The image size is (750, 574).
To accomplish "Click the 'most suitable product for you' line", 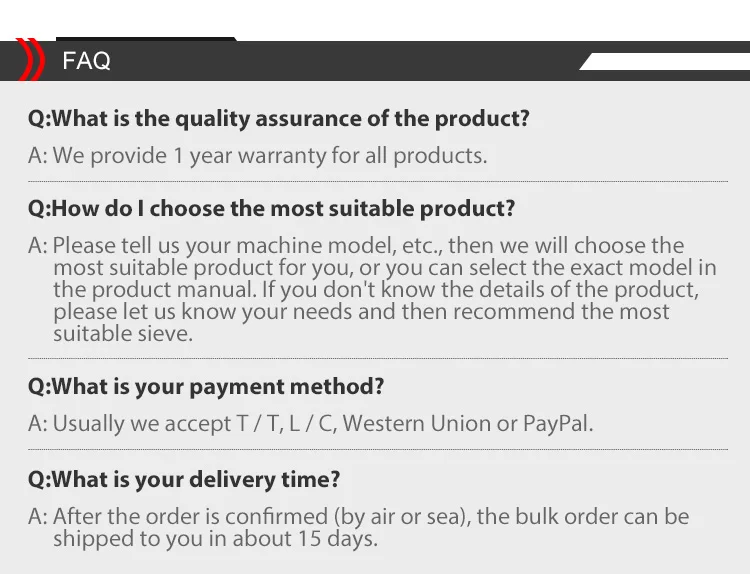I will tap(385, 267).
